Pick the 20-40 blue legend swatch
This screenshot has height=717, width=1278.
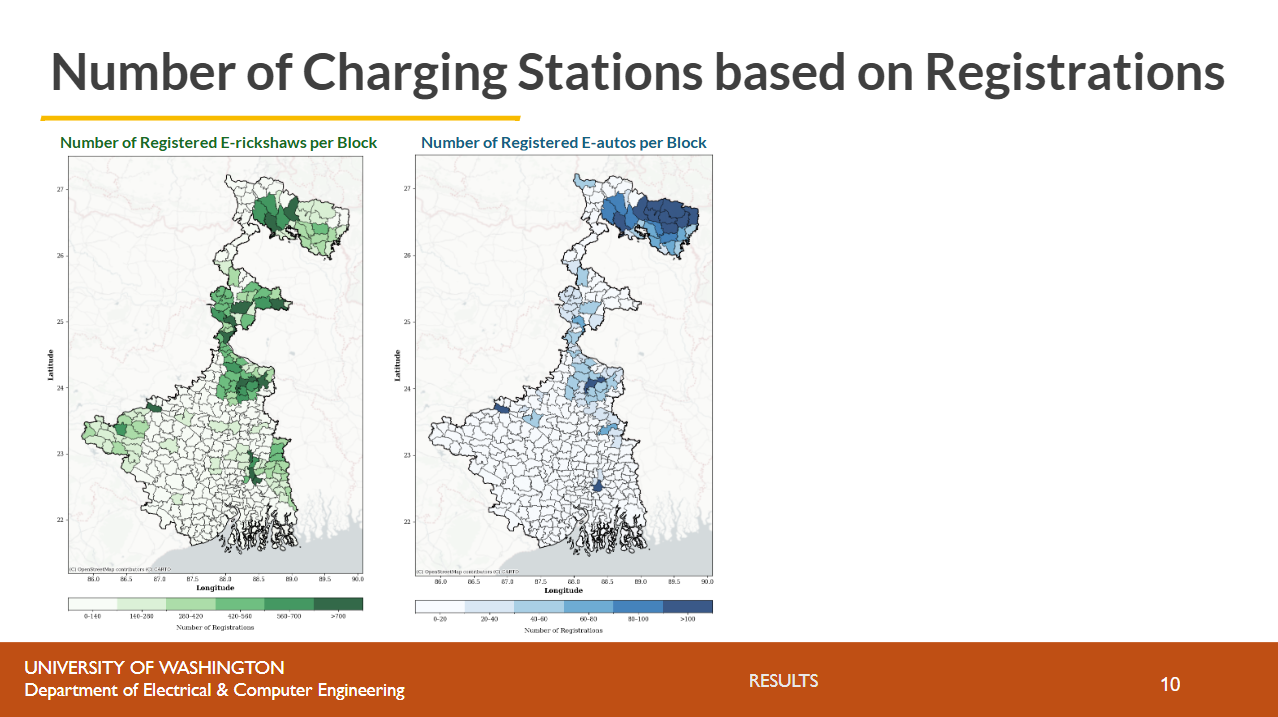pyautogui.click(x=489, y=606)
